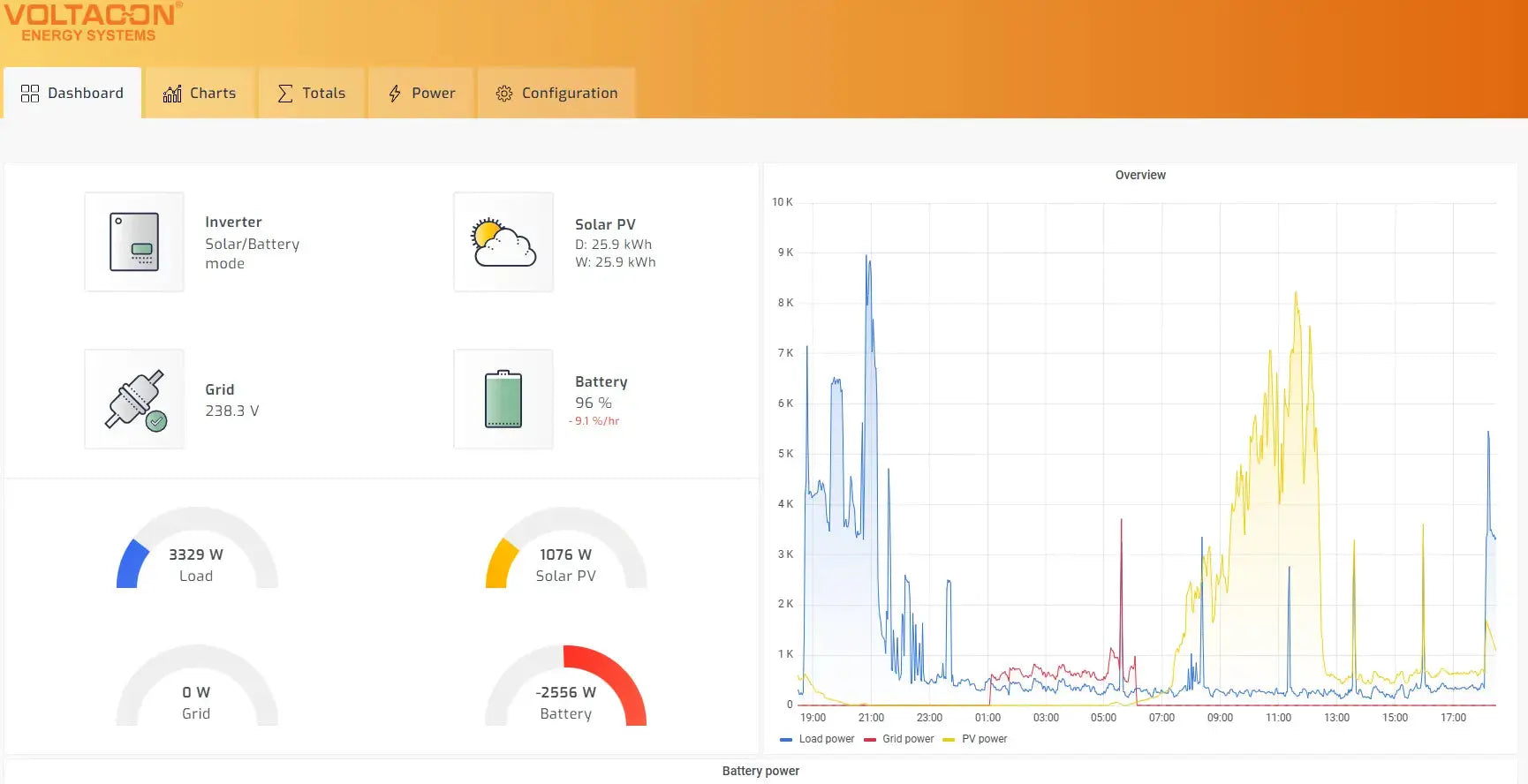Open the Power tab
This screenshot has width=1528, height=784.
[x=421, y=94]
